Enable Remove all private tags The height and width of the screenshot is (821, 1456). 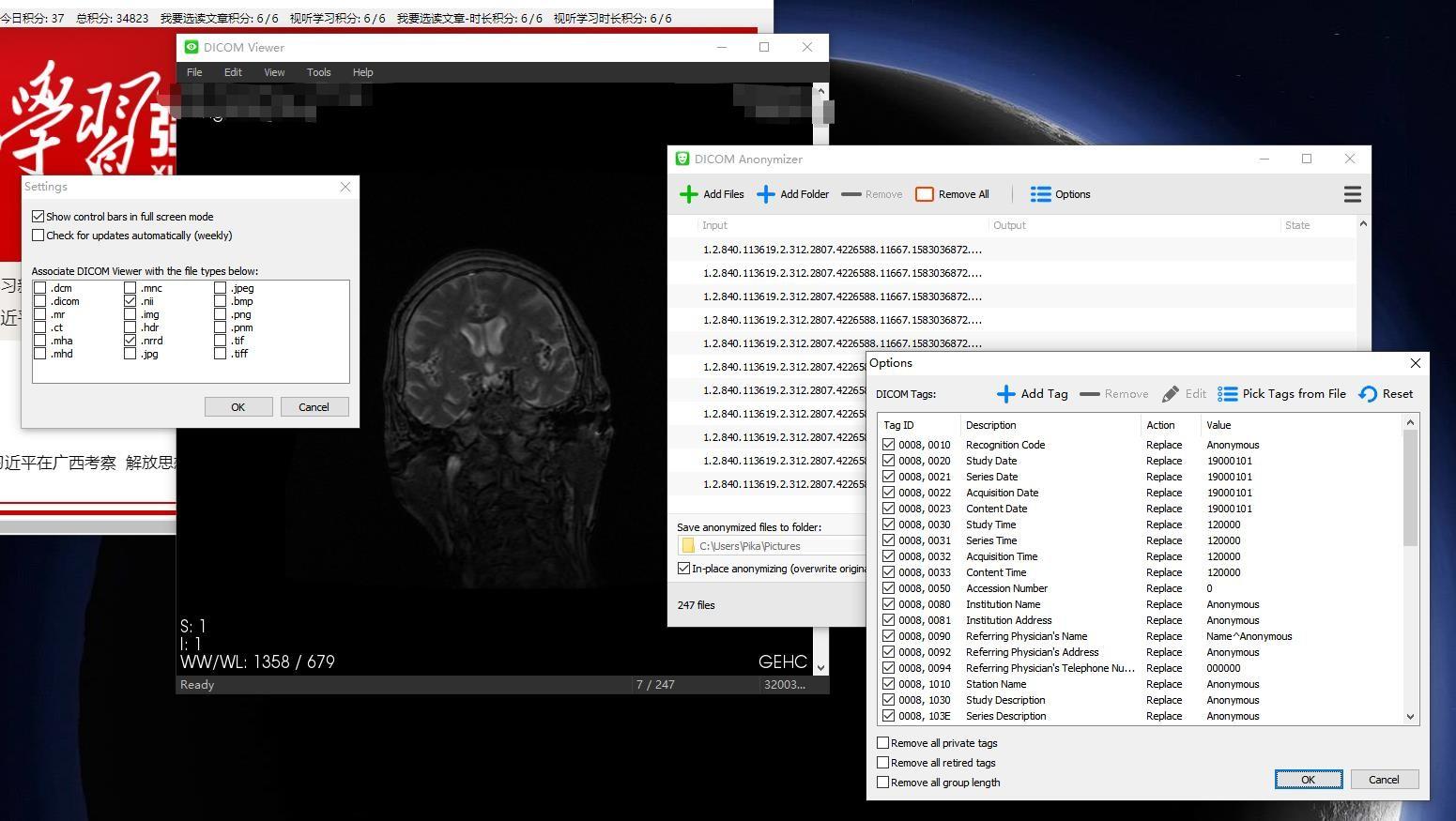[882, 742]
